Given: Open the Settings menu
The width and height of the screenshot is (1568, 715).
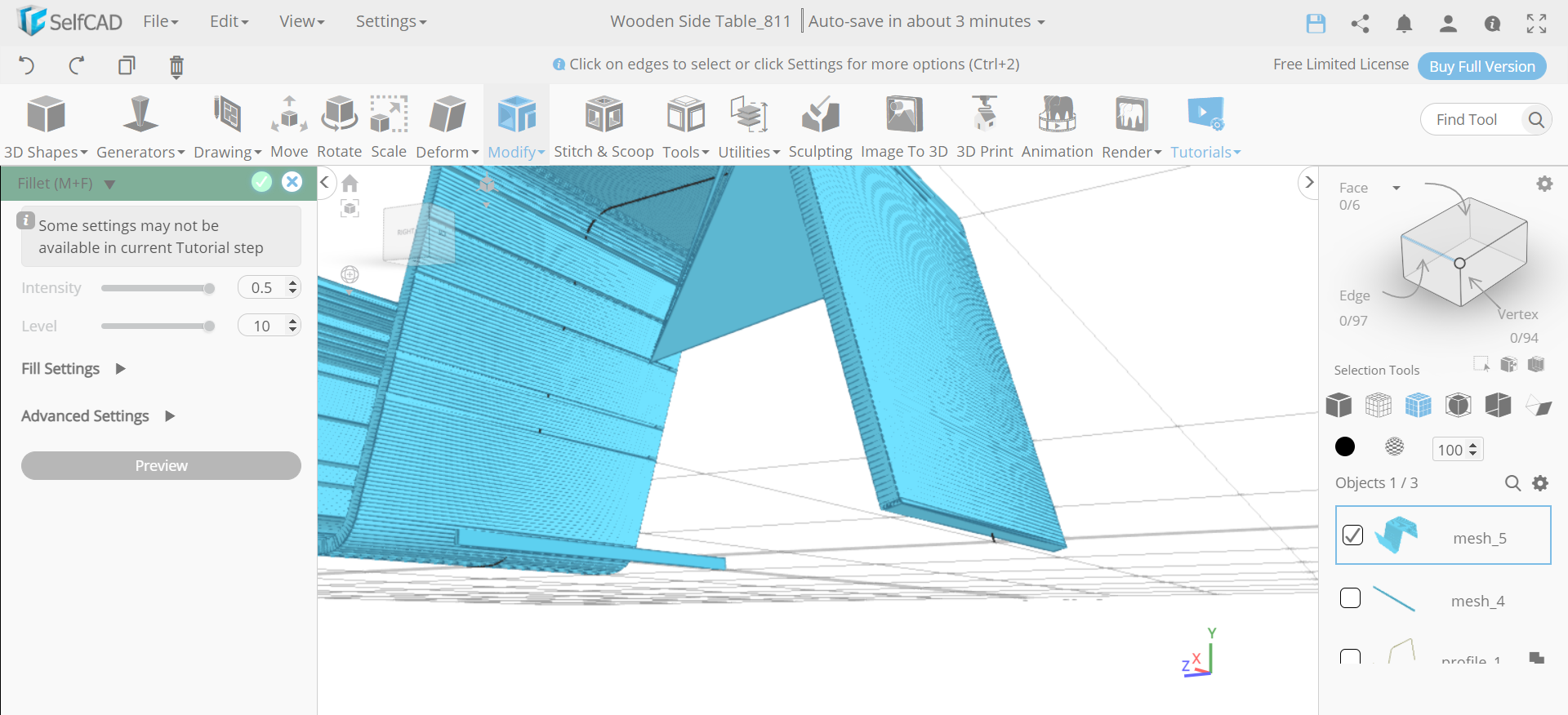Looking at the screenshot, I should pos(391,21).
